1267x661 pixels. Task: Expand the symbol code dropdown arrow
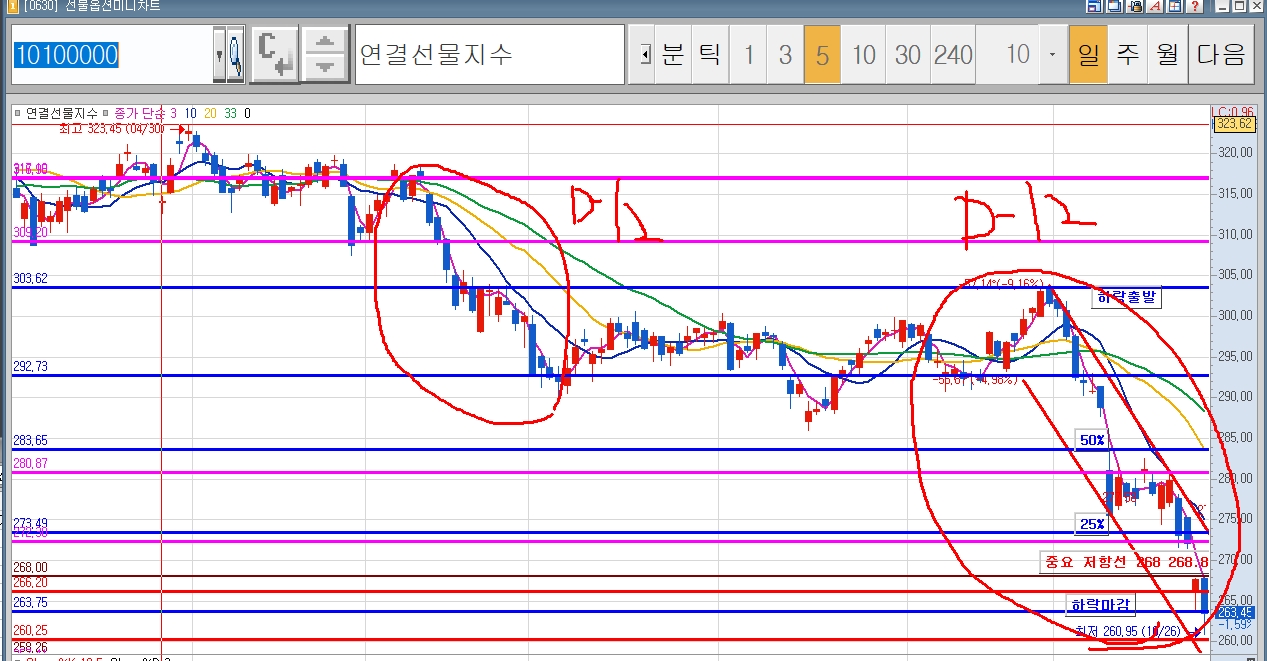tap(219, 54)
